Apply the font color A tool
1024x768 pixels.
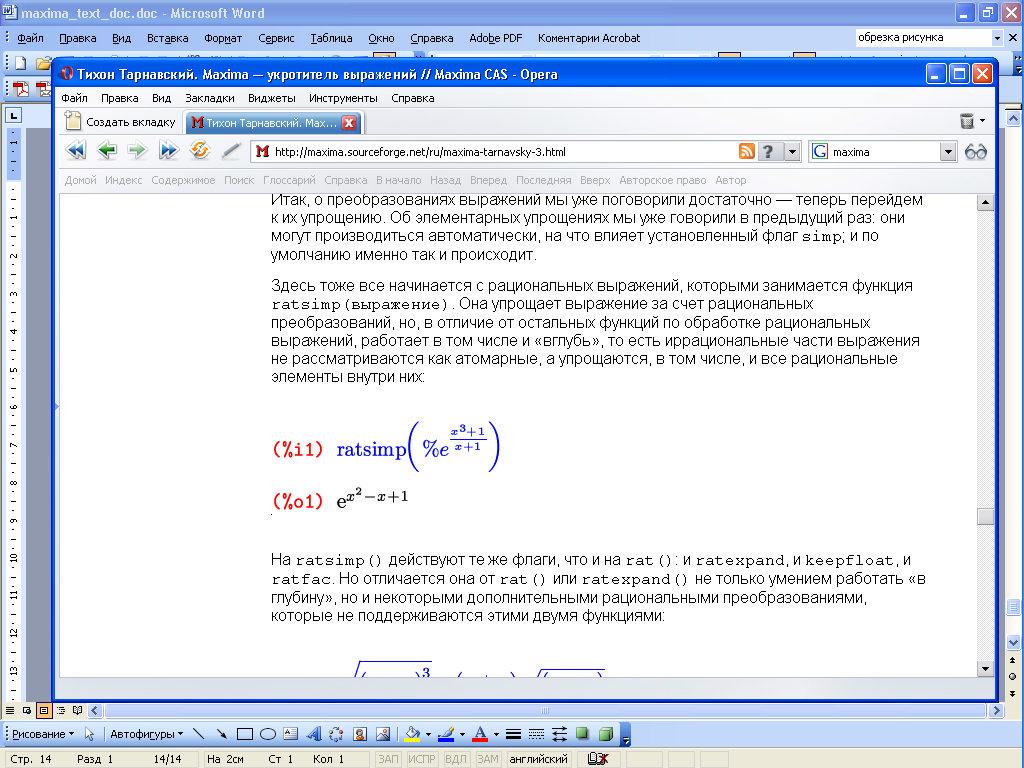[x=480, y=734]
